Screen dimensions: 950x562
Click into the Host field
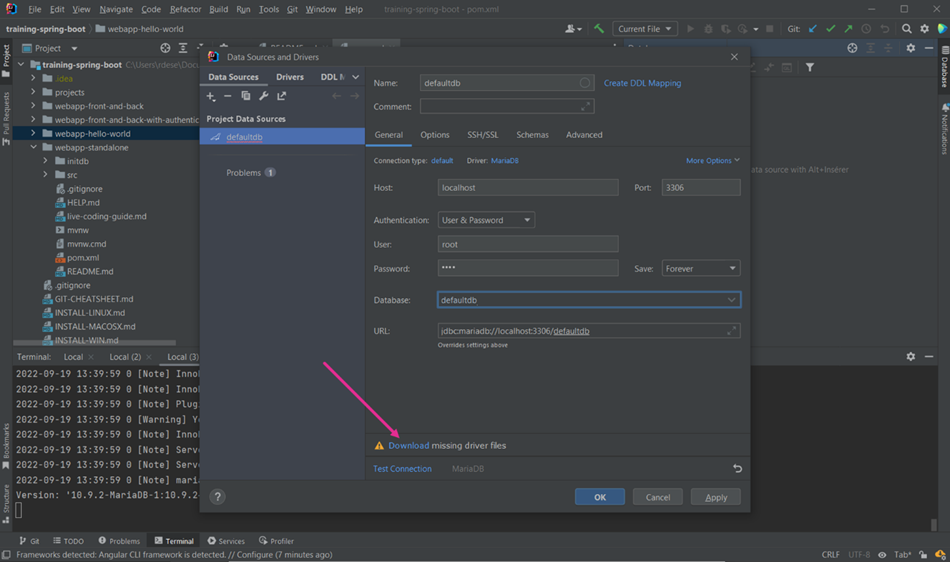(528, 188)
